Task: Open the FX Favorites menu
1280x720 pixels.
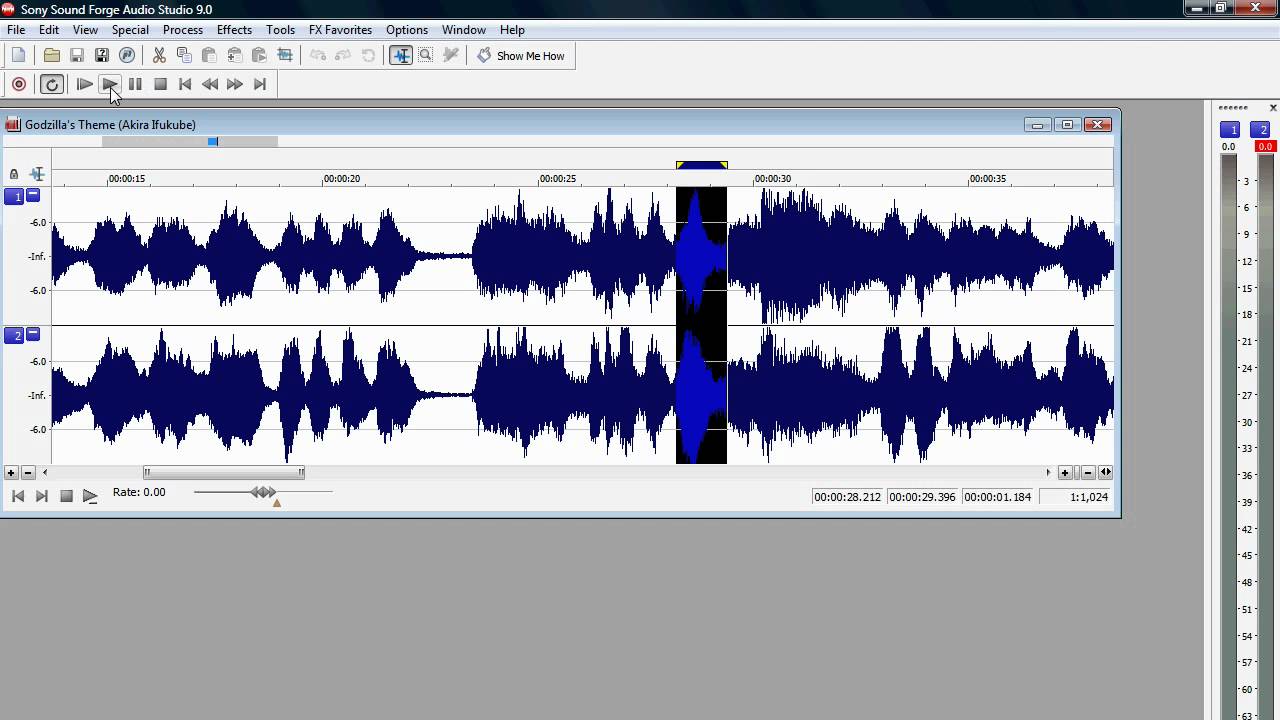Action: pyautogui.click(x=340, y=30)
